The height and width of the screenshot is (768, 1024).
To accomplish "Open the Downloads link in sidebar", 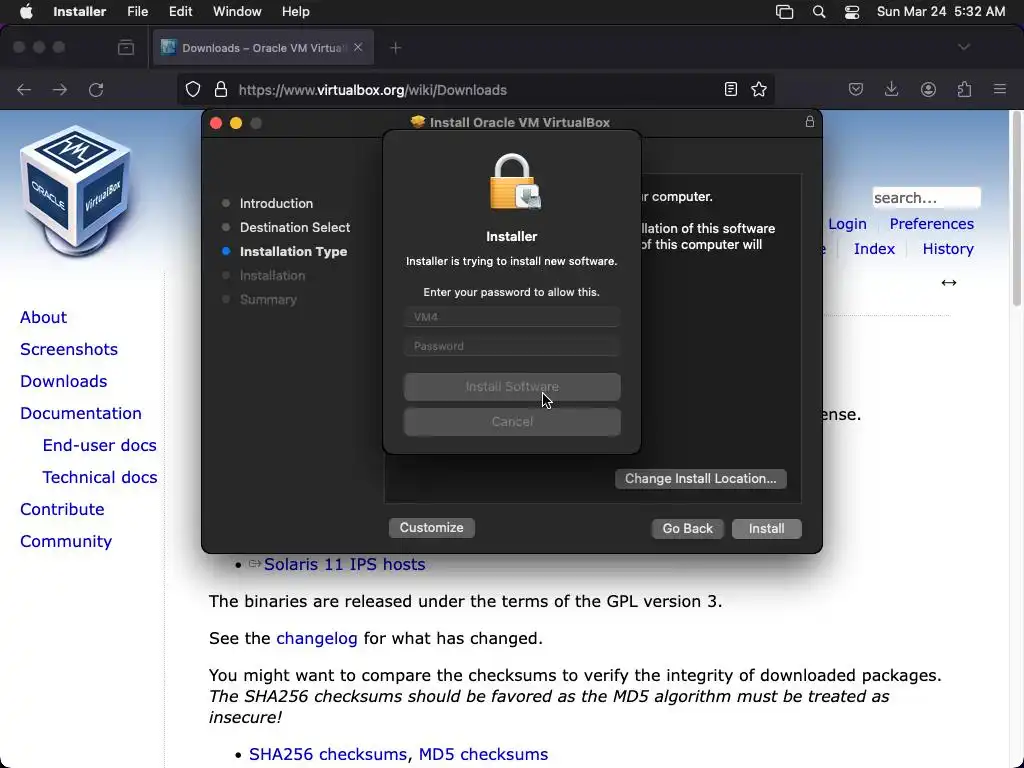I will coord(63,381).
